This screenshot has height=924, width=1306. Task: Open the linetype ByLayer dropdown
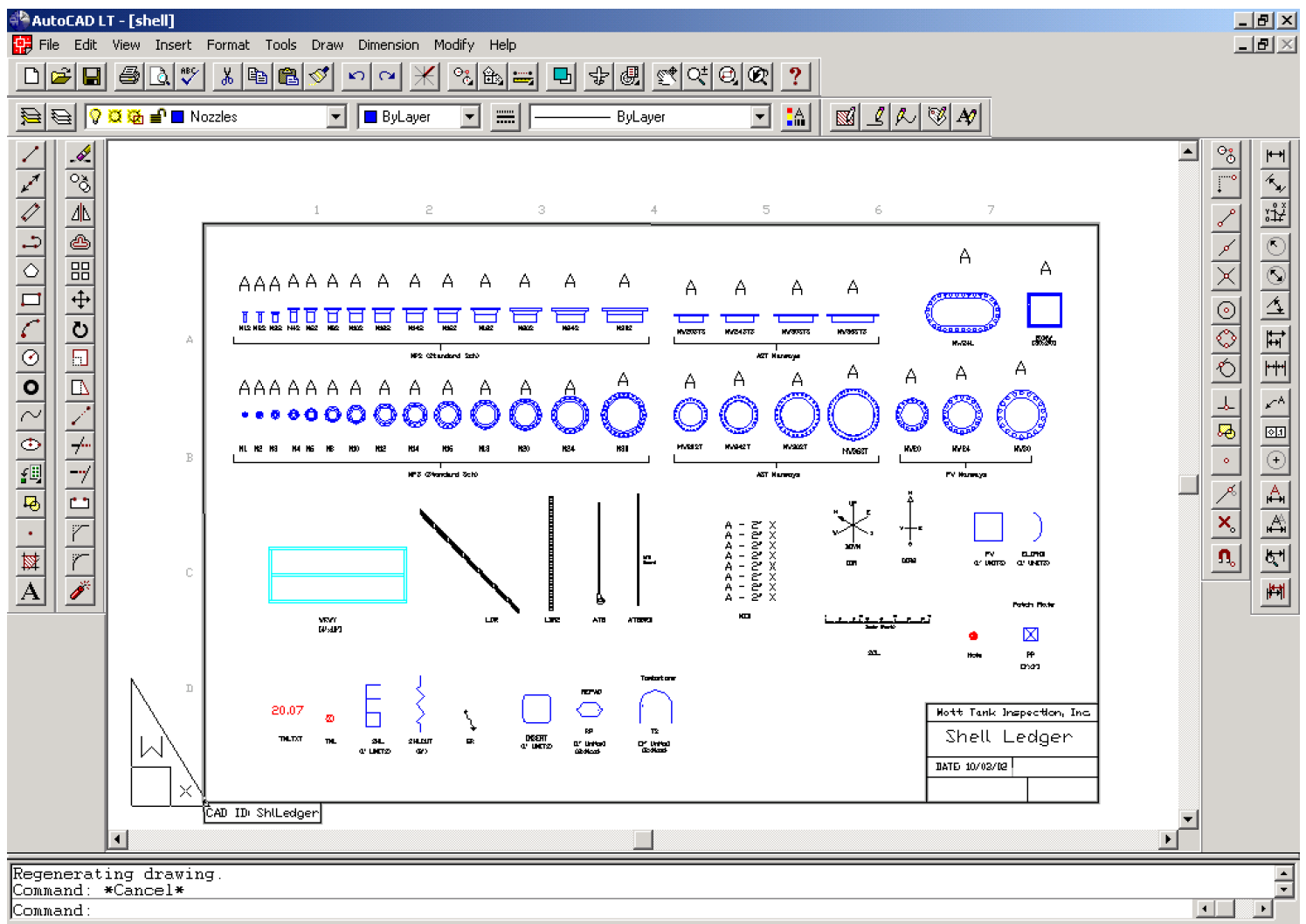pyautogui.click(x=759, y=116)
